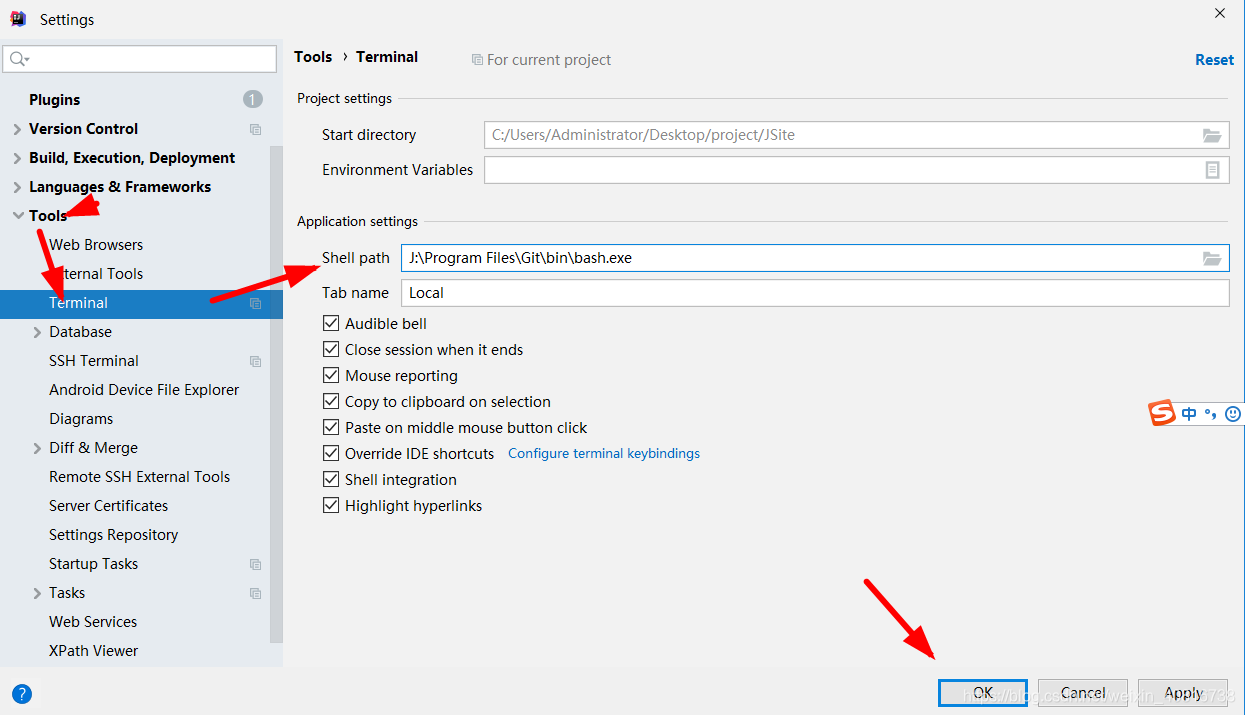The width and height of the screenshot is (1245, 715).
Task: Toggle Highlight hyperlinks checkbox
Action: [331, 506]
